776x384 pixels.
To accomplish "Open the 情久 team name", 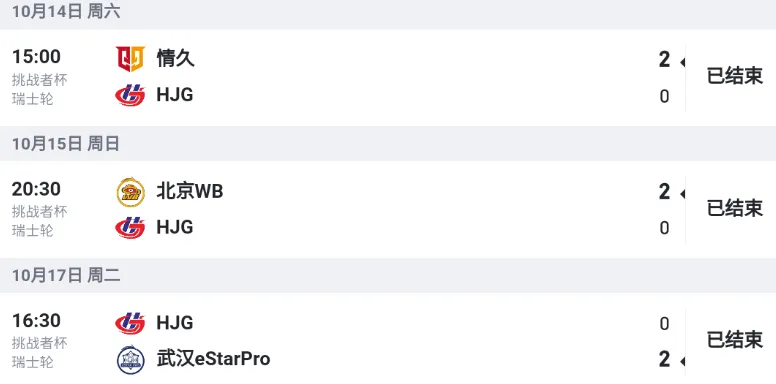I will click(x=176, y=58).
